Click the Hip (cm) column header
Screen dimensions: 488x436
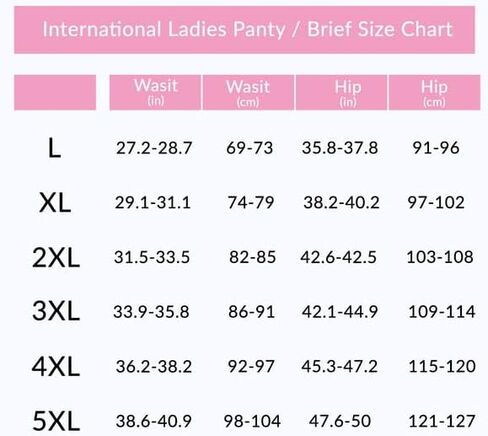[x=434, y=92]
